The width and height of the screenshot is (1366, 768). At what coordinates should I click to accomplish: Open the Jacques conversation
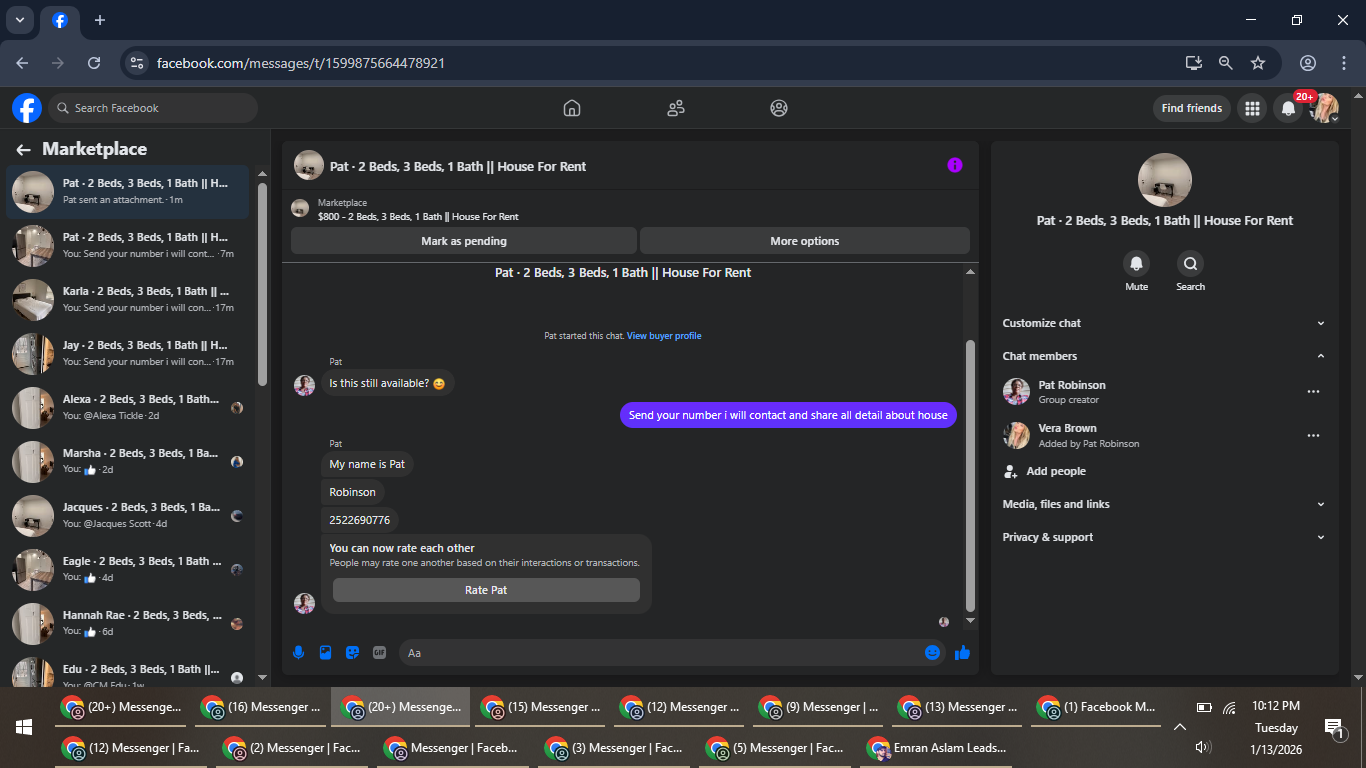[x=128, y=515]
